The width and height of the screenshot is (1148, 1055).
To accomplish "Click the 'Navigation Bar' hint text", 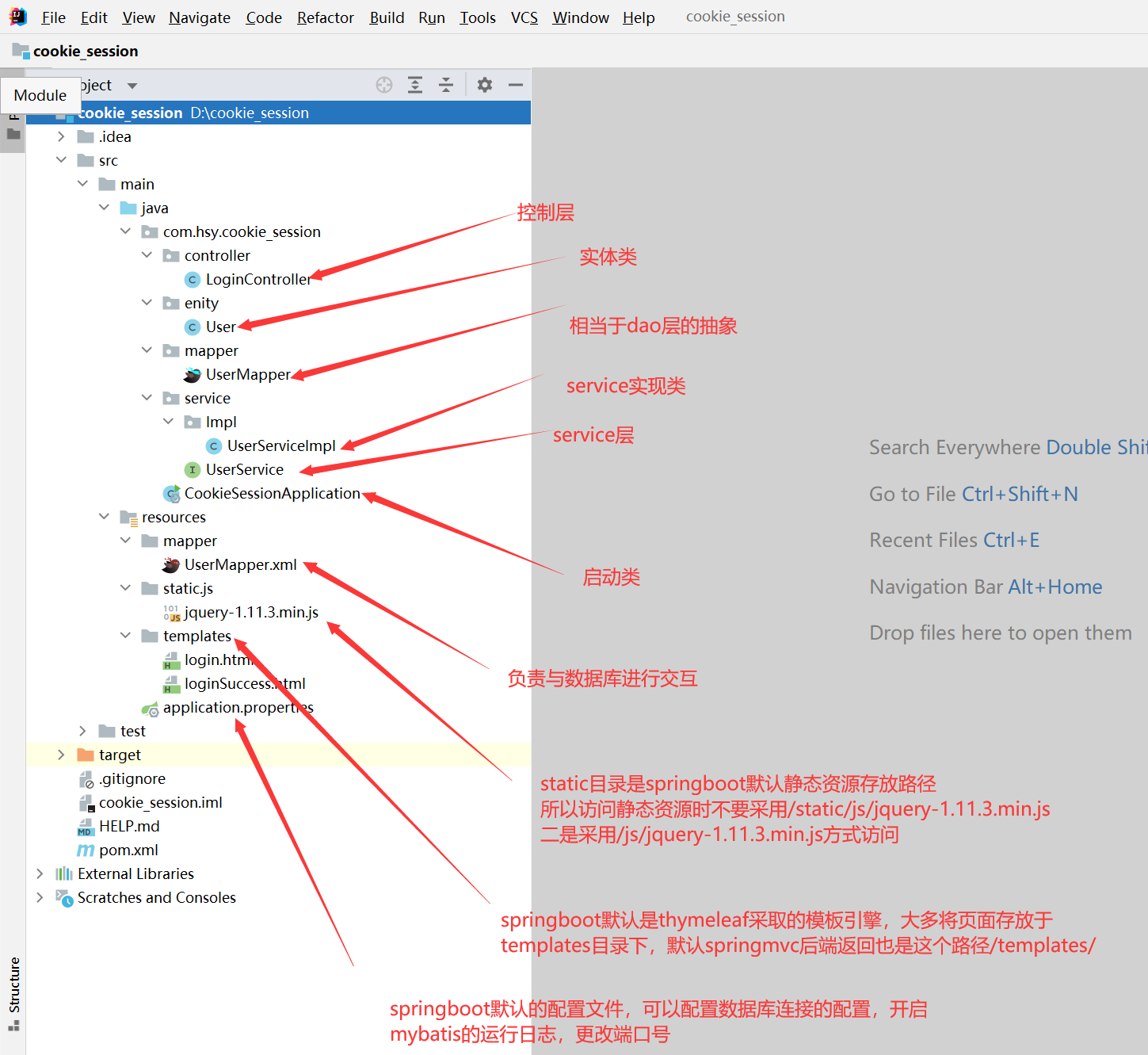I will point(936,587).
